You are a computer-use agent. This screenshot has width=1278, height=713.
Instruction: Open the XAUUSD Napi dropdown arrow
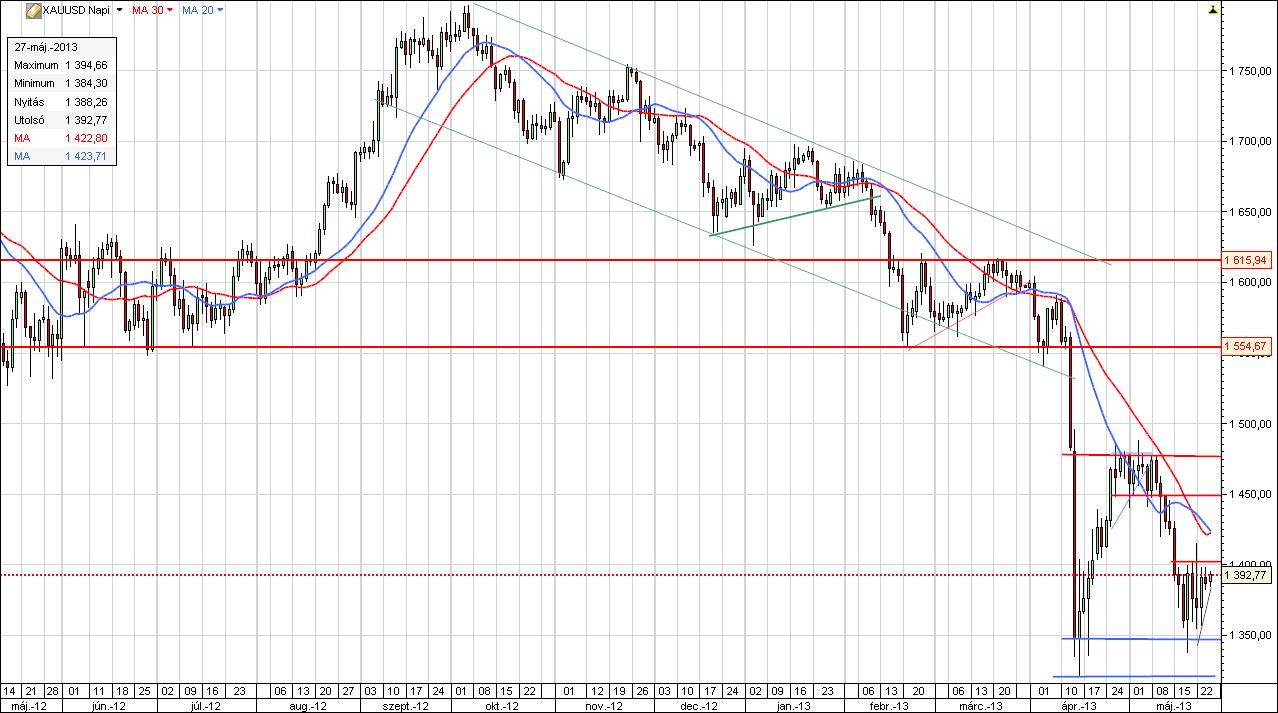click(x=120, y=9)
